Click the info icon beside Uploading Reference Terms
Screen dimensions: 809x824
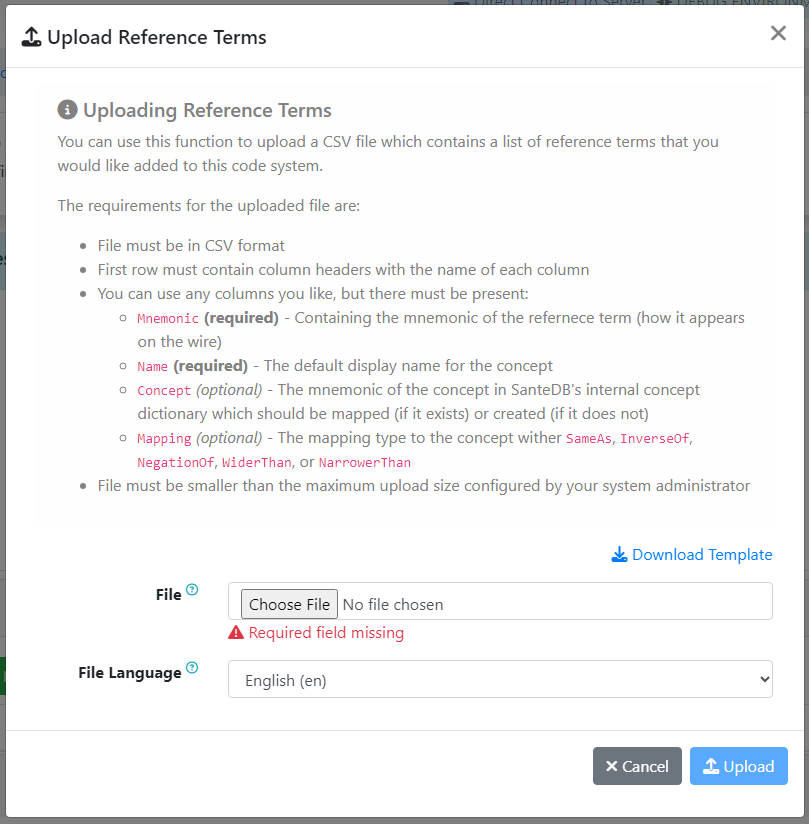click(67, 110)
